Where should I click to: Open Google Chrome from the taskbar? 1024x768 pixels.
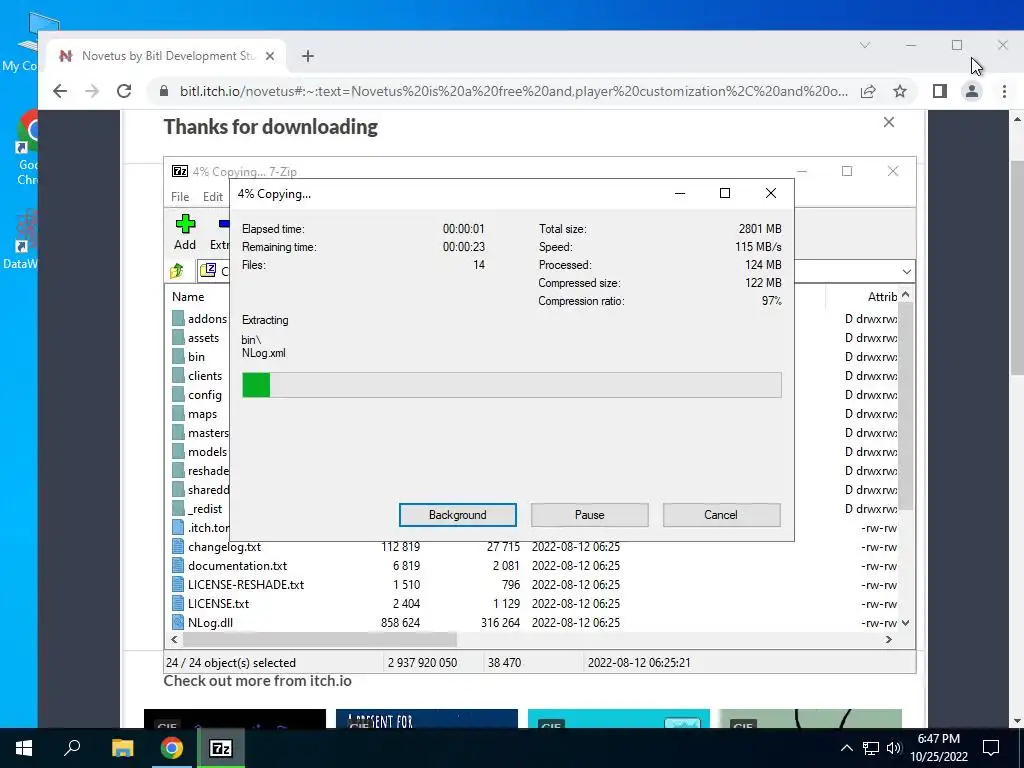[x=171, y=748]
